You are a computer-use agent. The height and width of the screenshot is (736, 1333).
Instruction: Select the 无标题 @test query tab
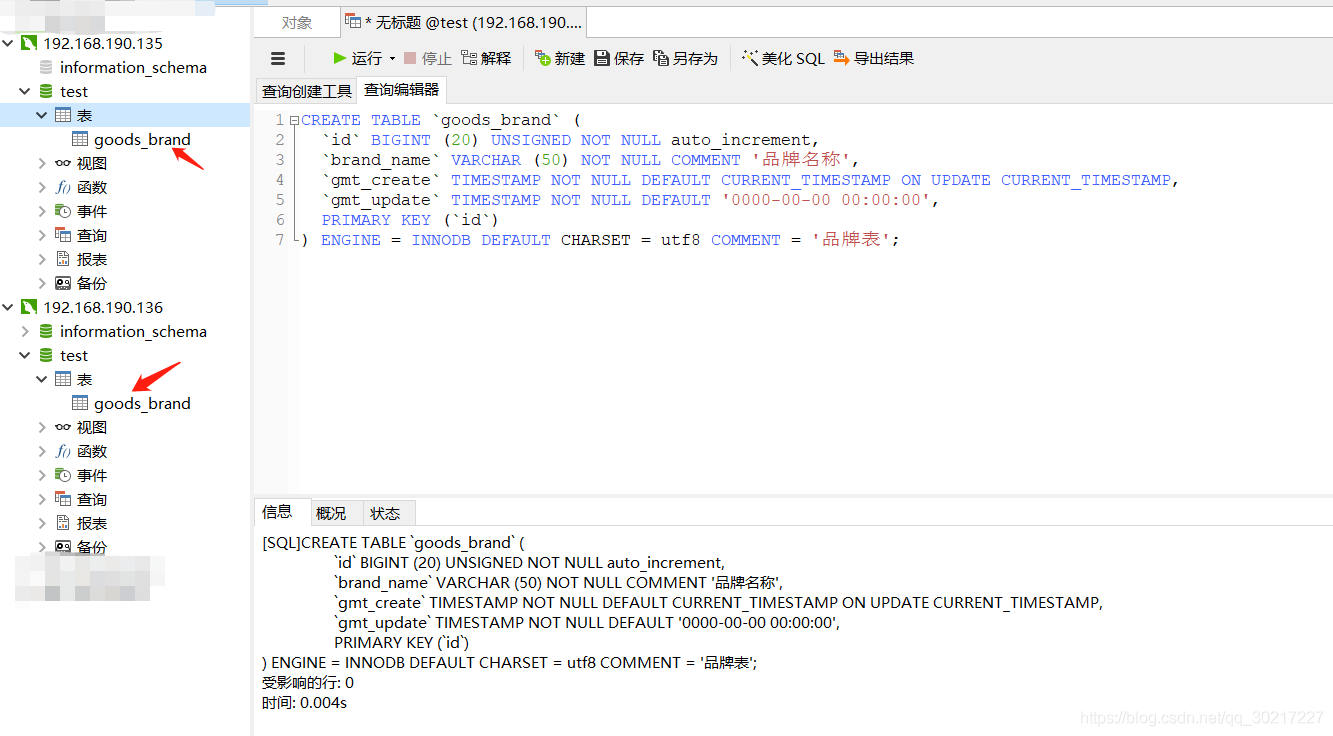tap(463, 22)
